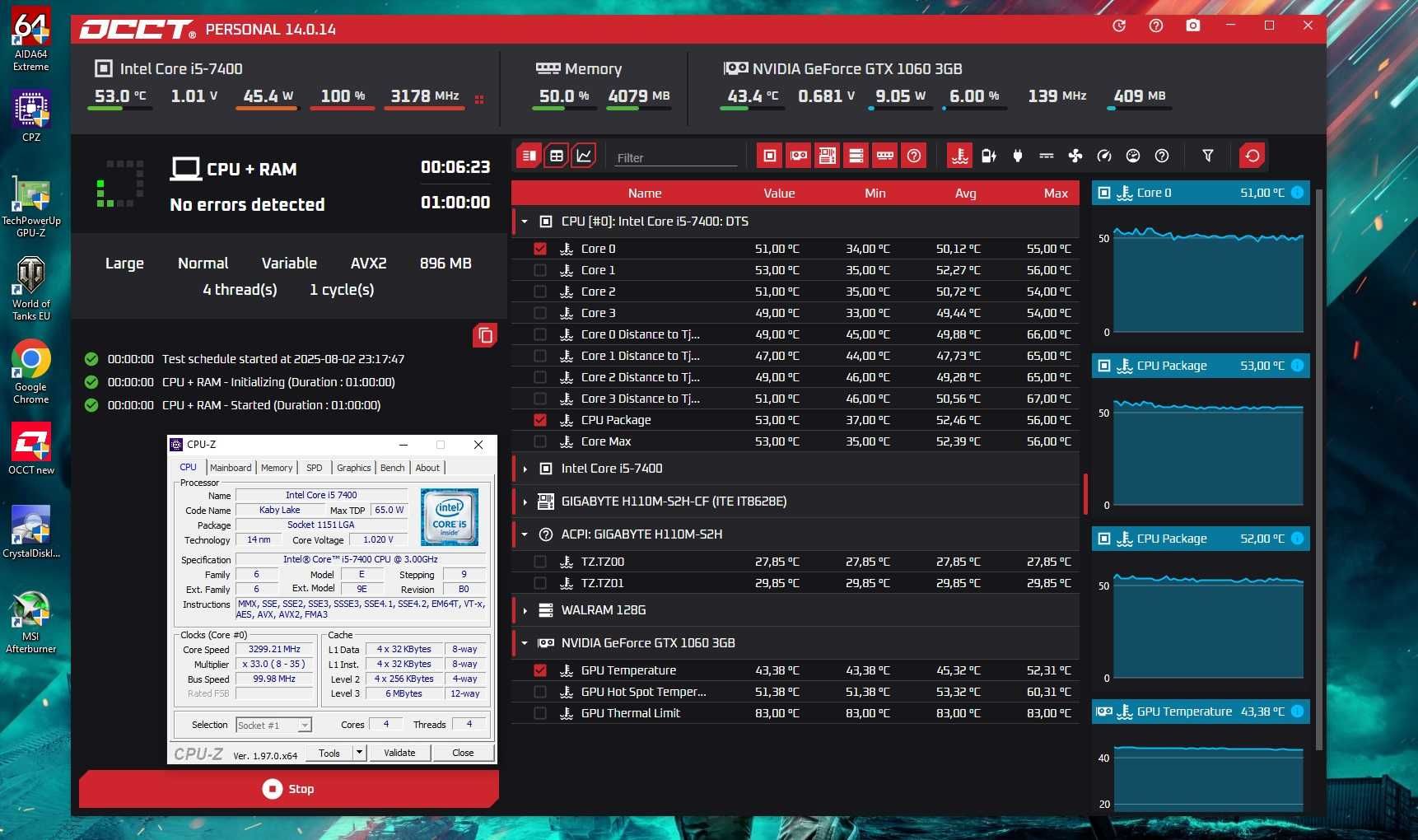Expand the Intel Core i5-7400 group
This screenshot has width=1418, height=840.
pos(525,469)
